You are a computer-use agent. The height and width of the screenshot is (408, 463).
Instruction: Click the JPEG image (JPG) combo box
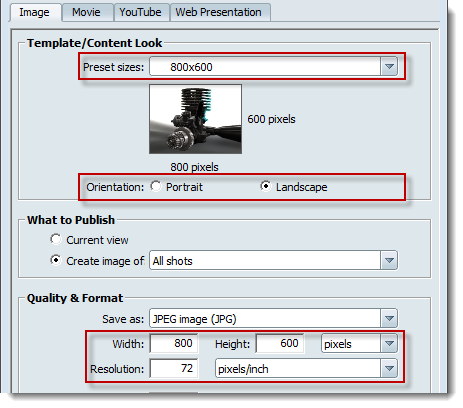(273, 318)
